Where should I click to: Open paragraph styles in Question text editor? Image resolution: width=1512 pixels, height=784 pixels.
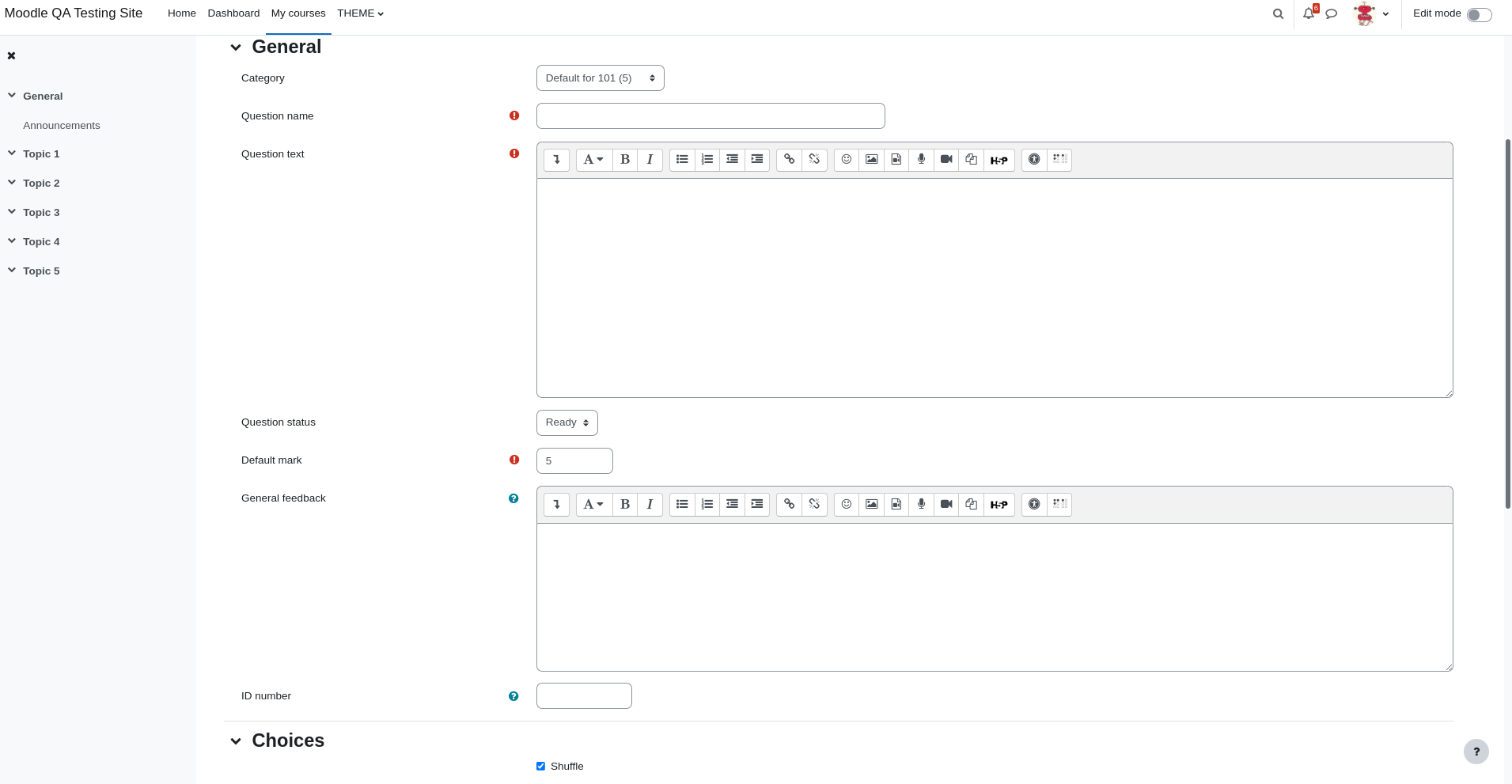coord(594,160)
